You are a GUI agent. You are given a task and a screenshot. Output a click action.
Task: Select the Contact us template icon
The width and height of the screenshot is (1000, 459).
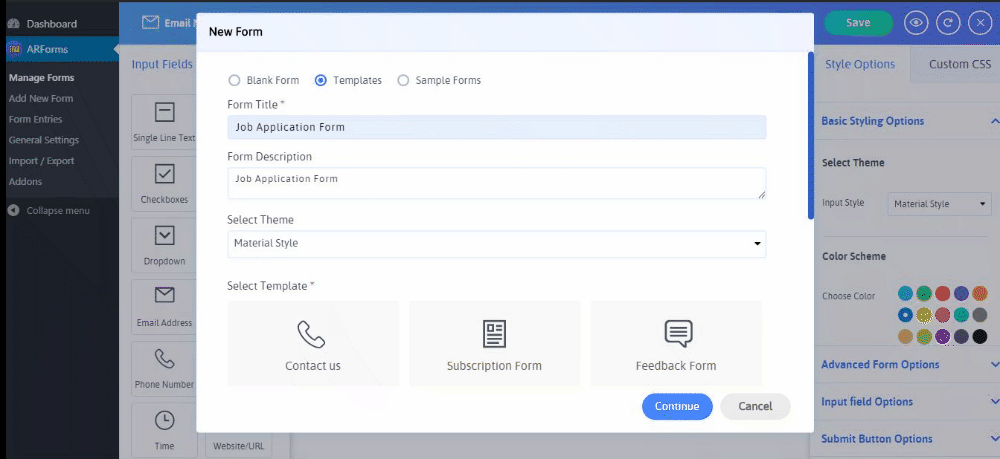tap(312, 334)
